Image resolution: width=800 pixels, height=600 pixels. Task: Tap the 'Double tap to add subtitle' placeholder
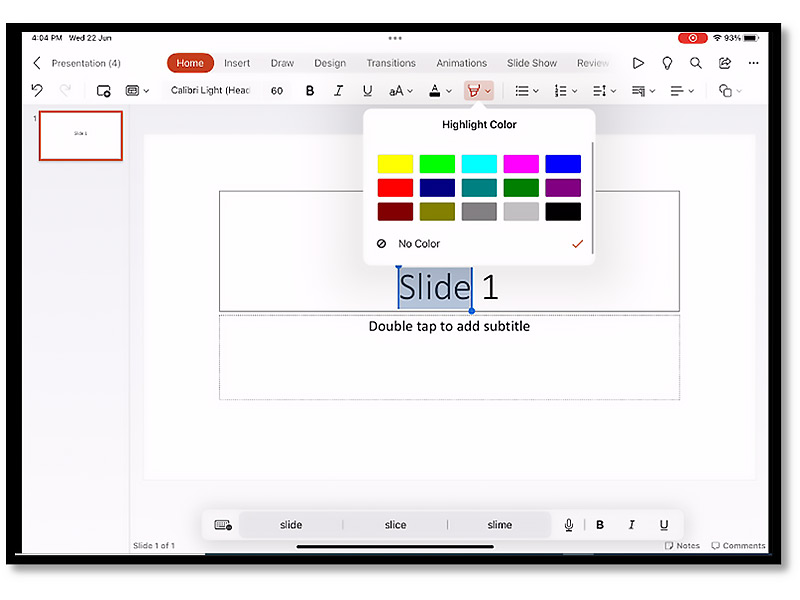tap(449, 357)
